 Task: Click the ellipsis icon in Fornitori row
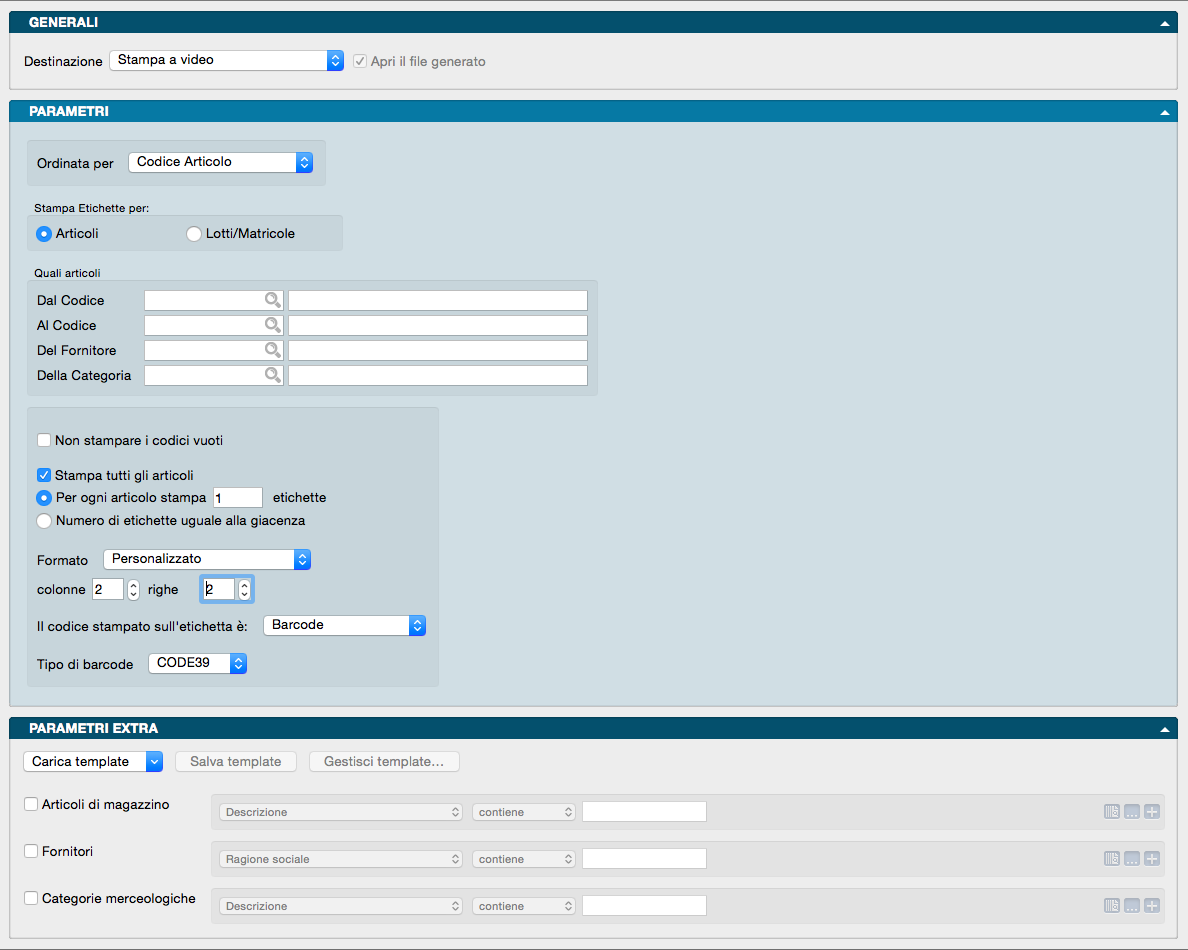(x=1132, y=859)
